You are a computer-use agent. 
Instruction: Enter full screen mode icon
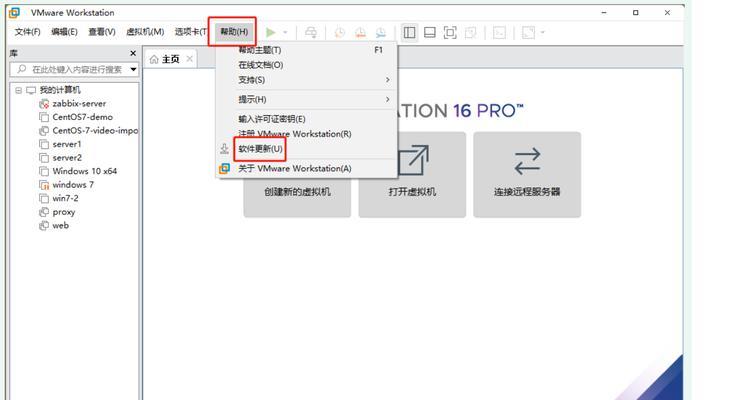450,32
